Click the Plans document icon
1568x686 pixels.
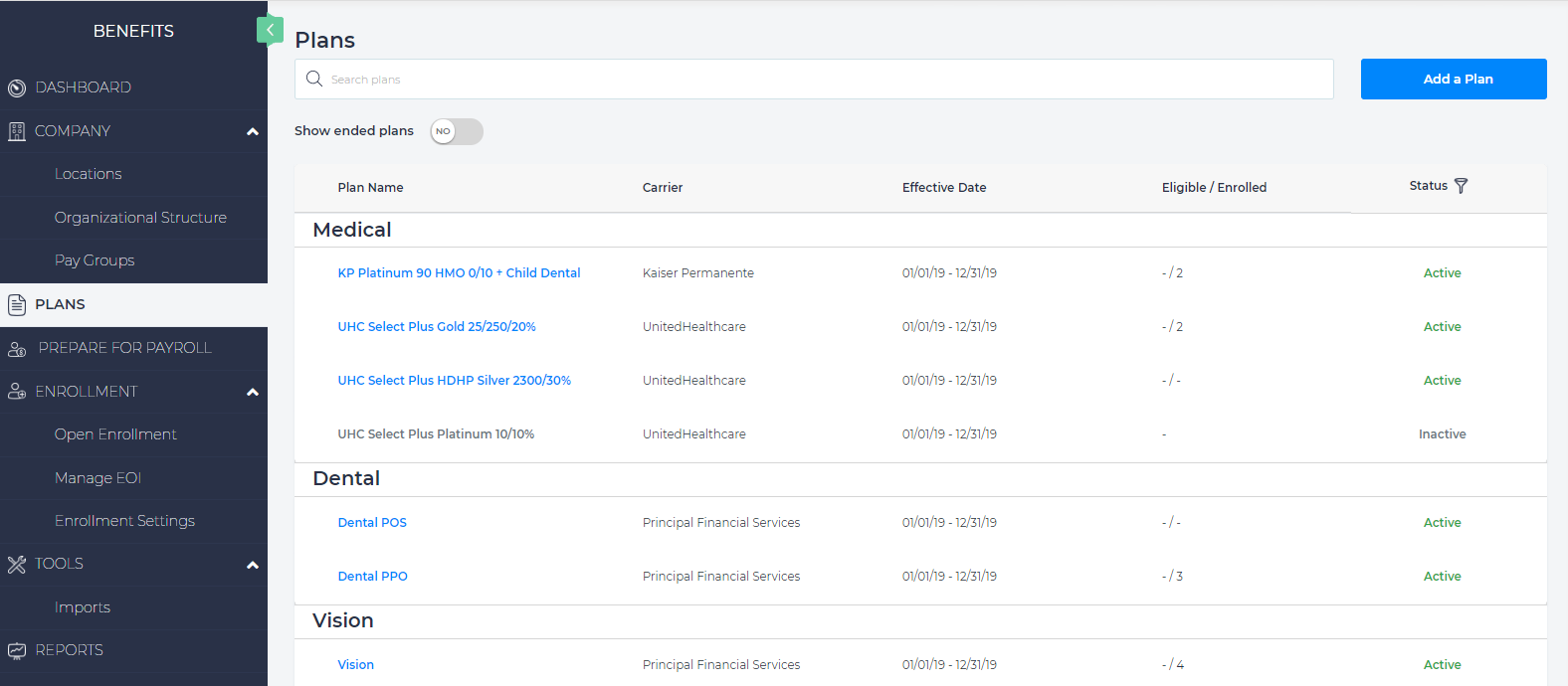click(x=17, y=304)
